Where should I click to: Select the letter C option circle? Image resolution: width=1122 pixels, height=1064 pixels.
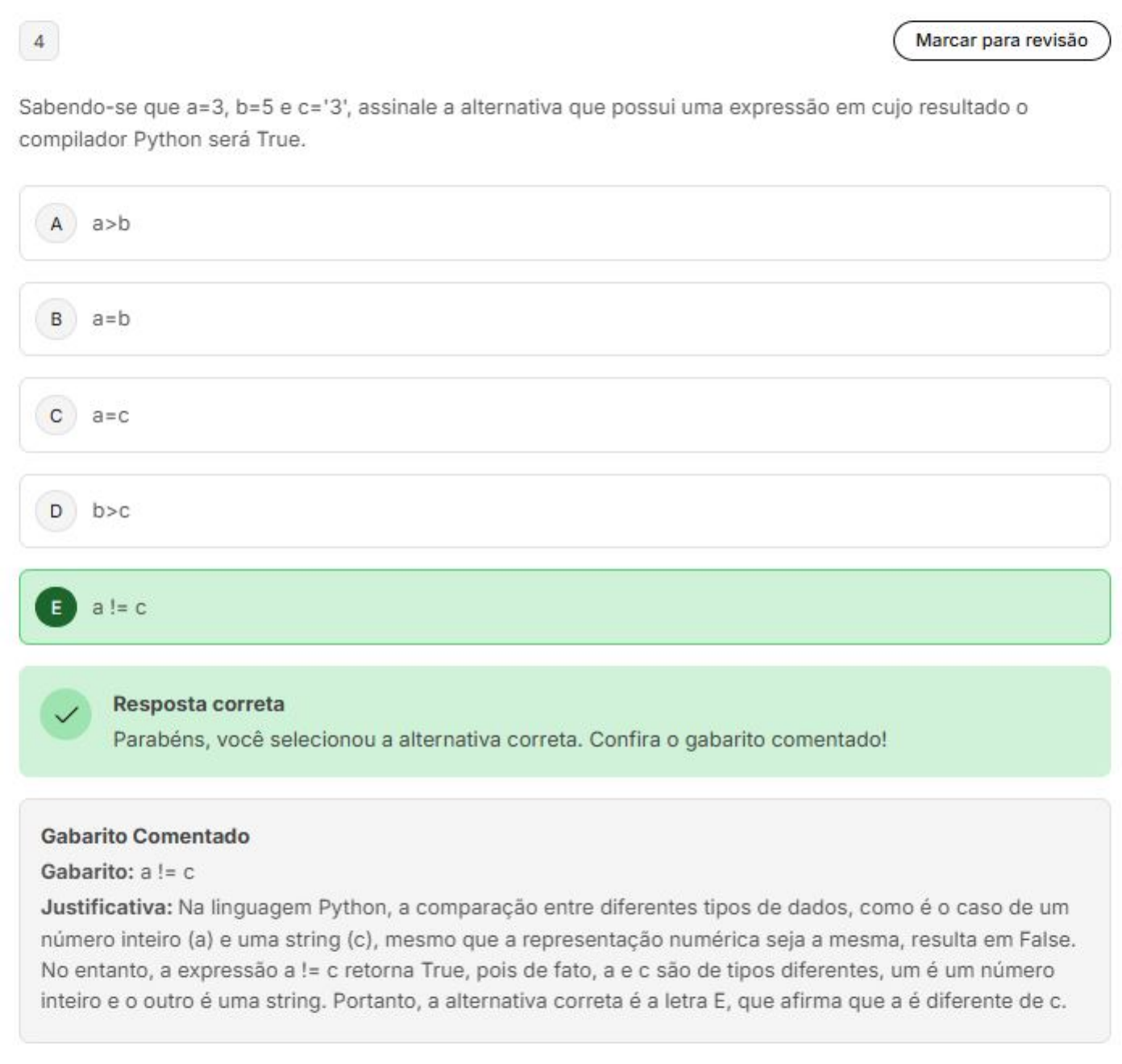pyautogui.click(x=56, y=415)
